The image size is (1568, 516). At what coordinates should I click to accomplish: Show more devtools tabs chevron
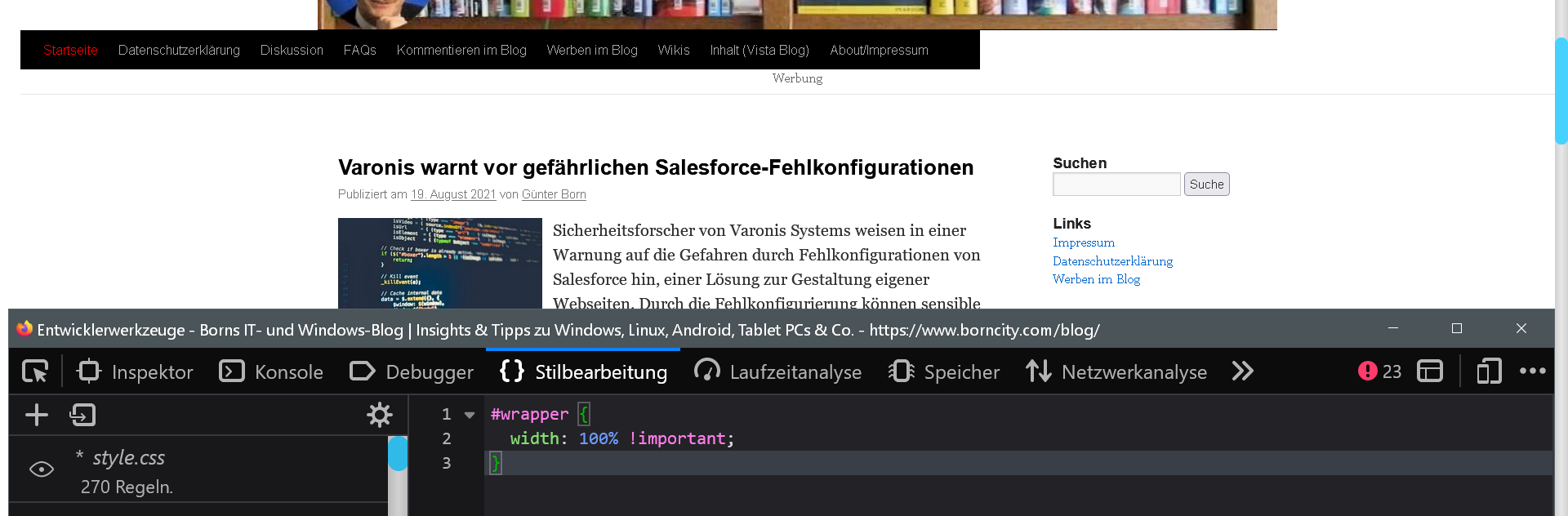click(1242, 371)
